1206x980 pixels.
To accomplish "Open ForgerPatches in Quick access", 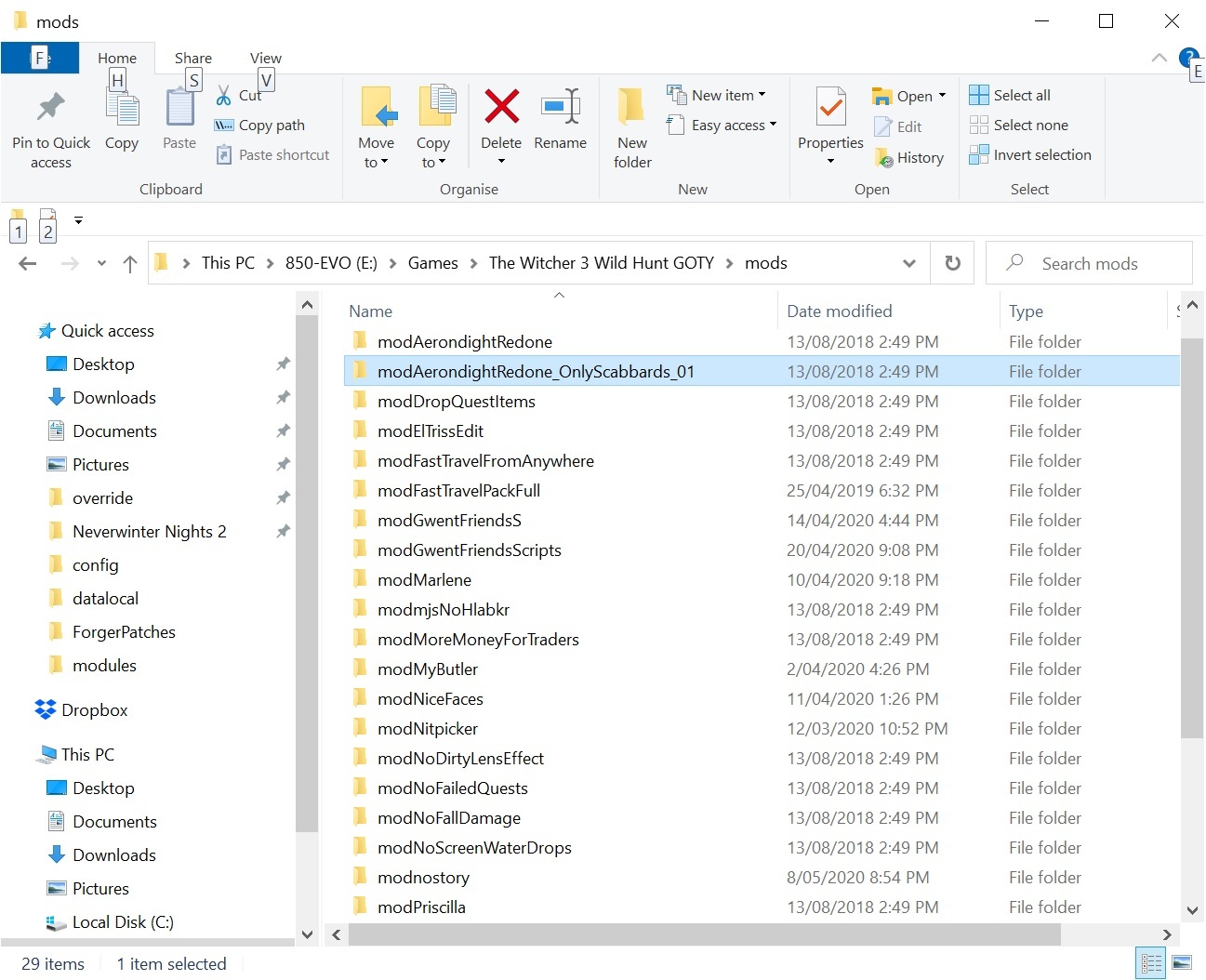I will (124, 632).
